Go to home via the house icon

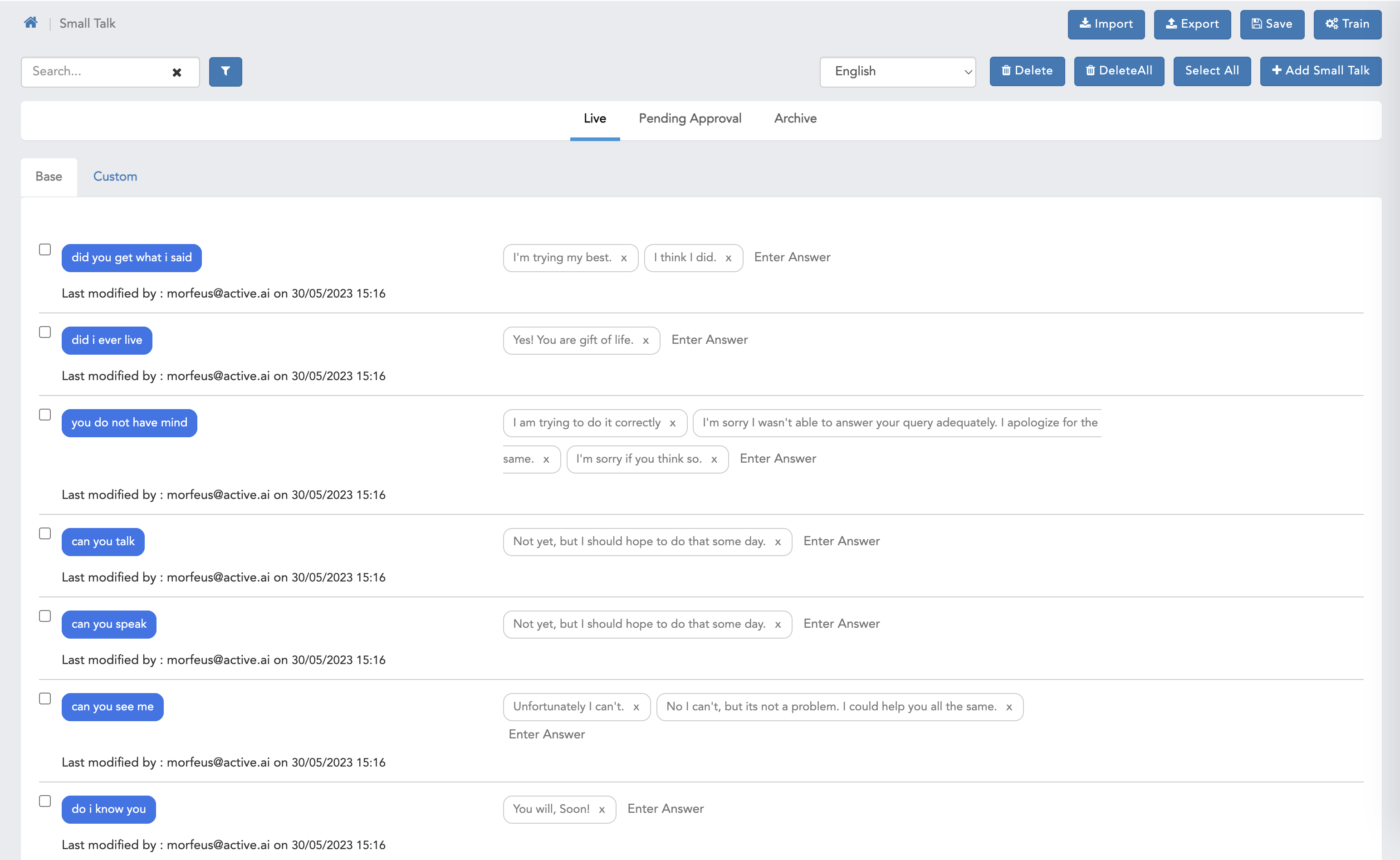pyautogui.click(x=31, y=23)
